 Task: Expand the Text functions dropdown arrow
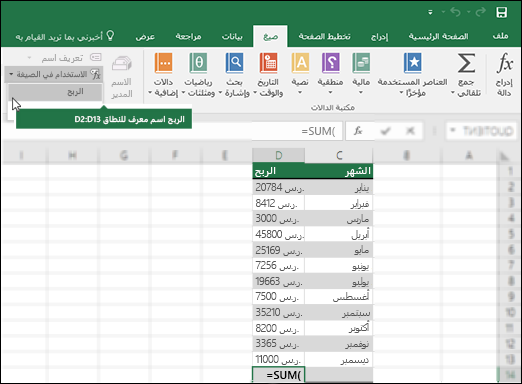tap(300, 93)
